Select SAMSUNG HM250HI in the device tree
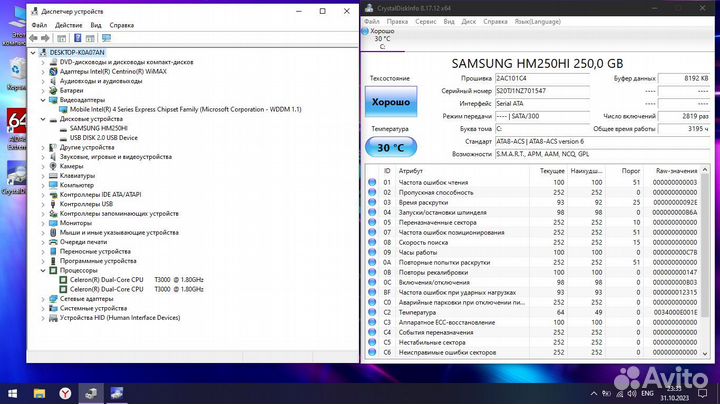720x404 pixels. coord(98,128)
